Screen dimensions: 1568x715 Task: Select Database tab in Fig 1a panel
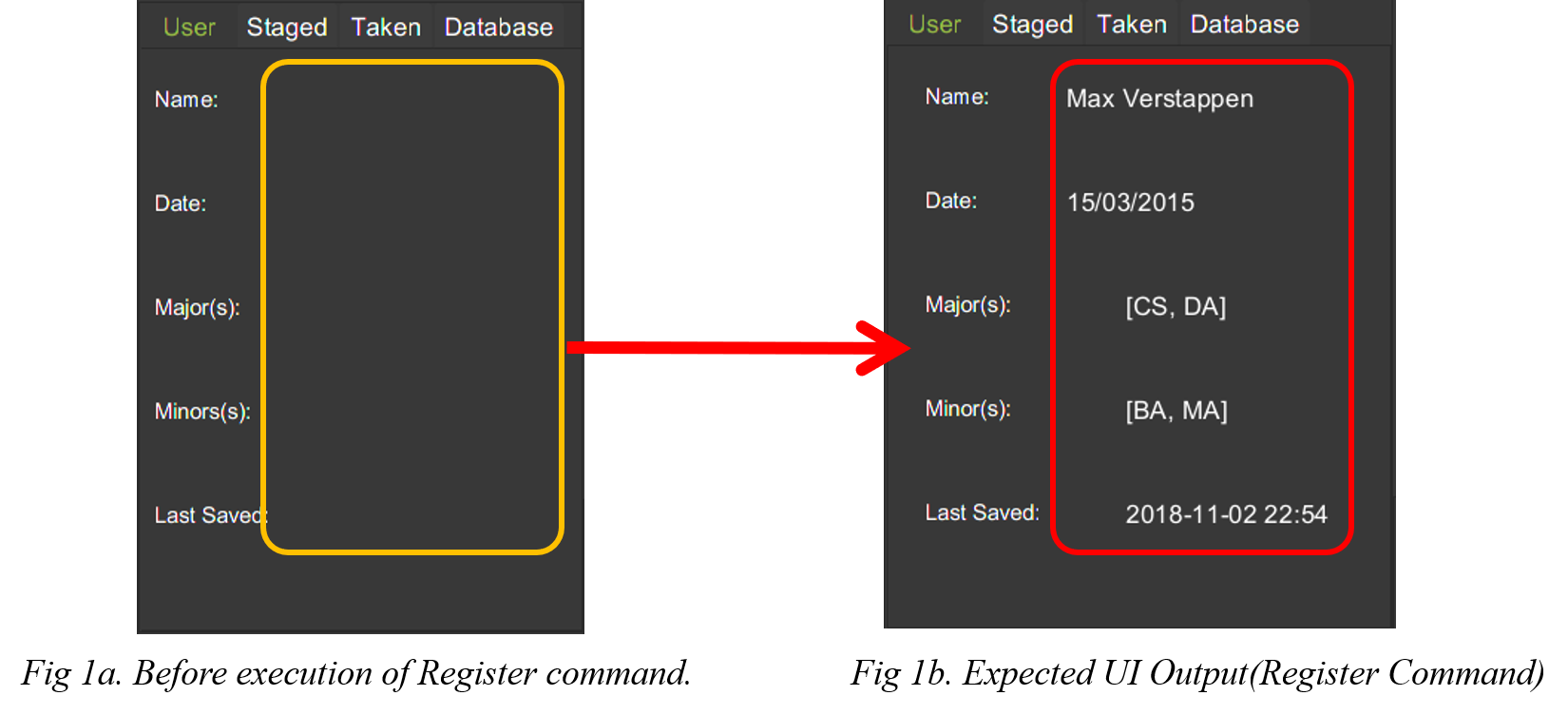coord(499,28)
